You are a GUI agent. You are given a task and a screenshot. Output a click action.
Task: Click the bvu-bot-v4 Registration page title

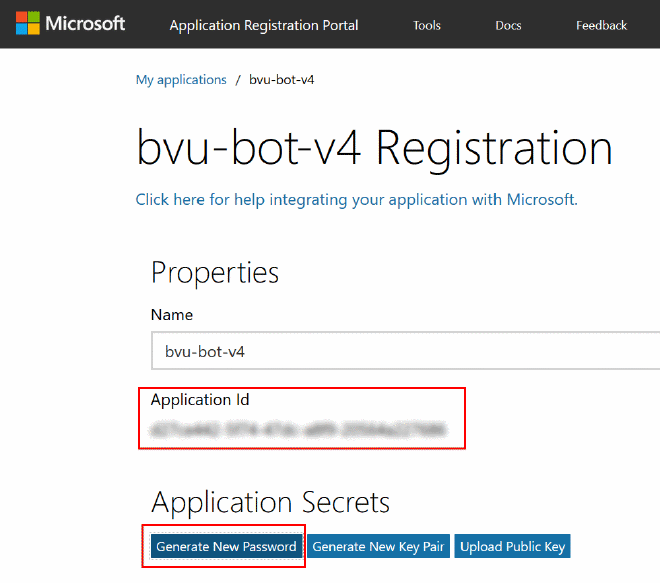(x=374, y=148)
